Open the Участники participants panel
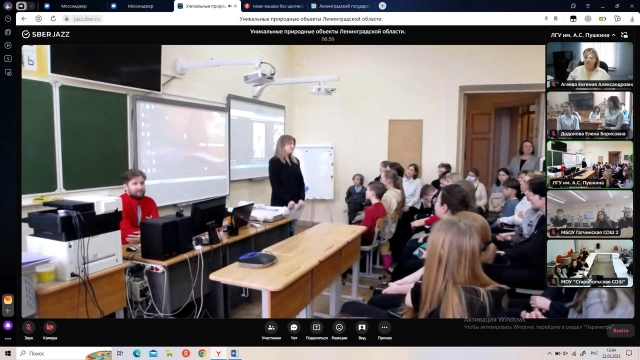 [x=271, y=331]
